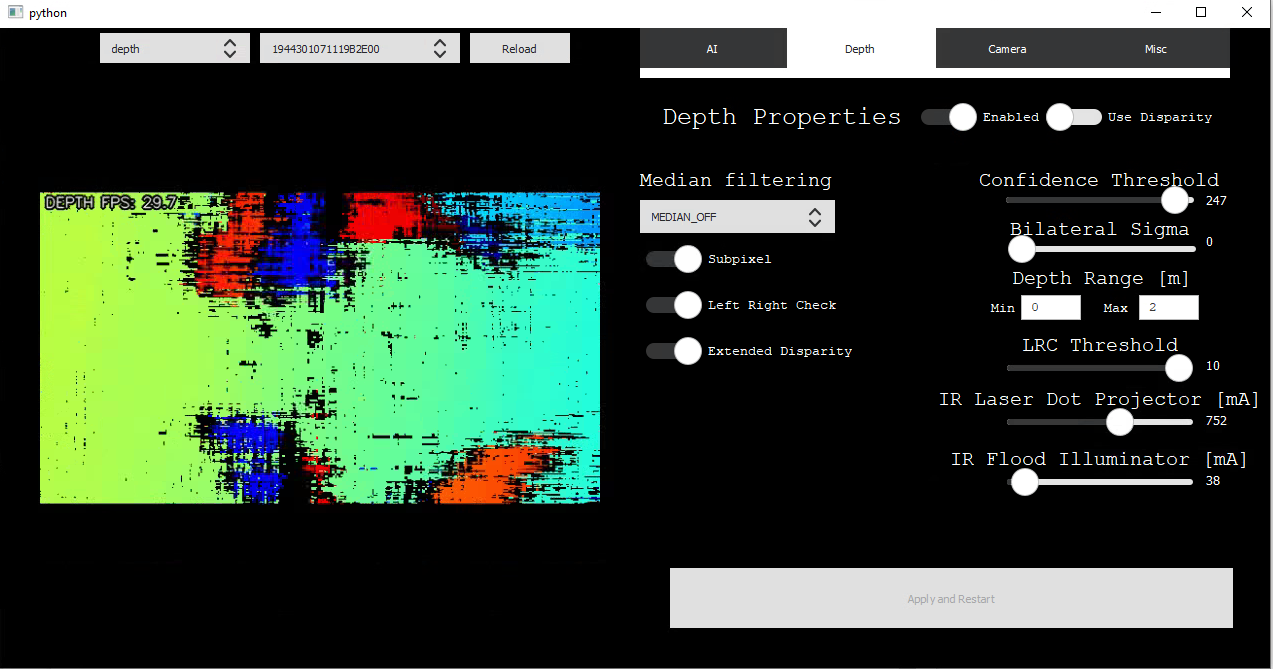Open the MEDIAN_OFF filtering dropdown
The width and height of the screenshot is (1273, 669).
point(737,217)
